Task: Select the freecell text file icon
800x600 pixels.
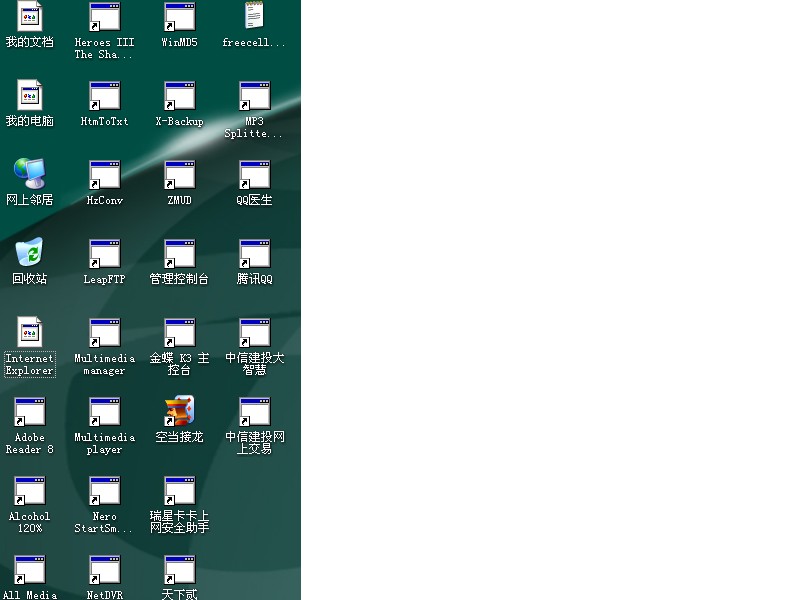Action: 254,17
